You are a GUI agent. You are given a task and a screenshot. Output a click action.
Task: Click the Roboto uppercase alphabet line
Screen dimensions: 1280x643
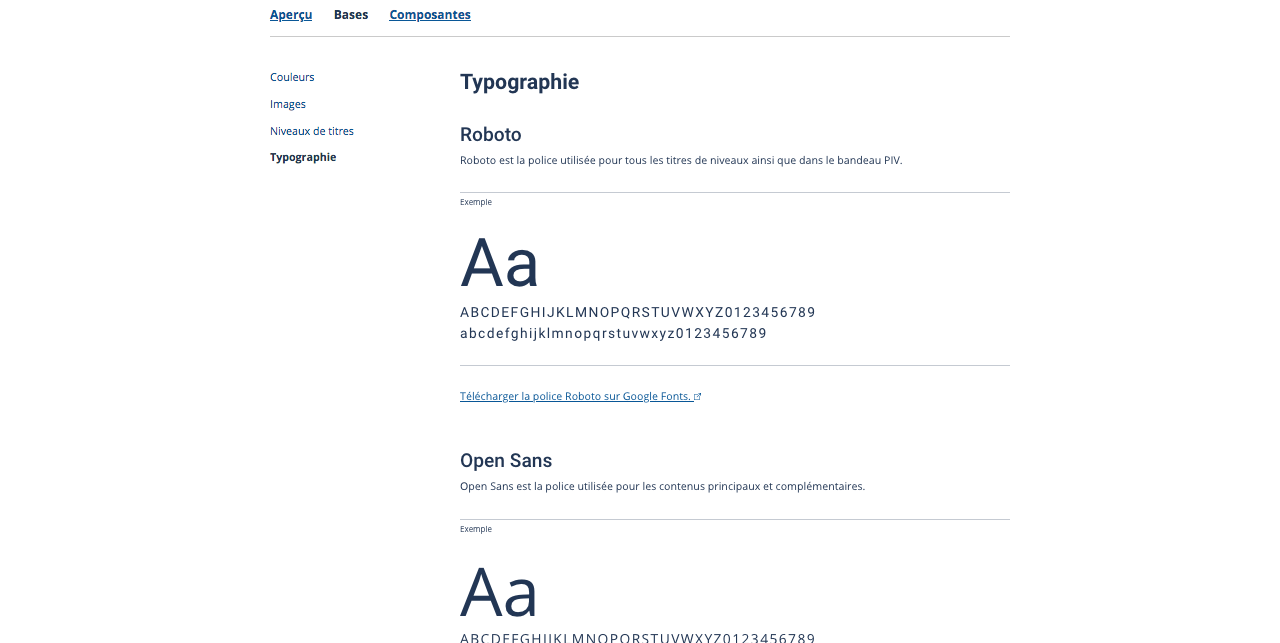(637, 312)
